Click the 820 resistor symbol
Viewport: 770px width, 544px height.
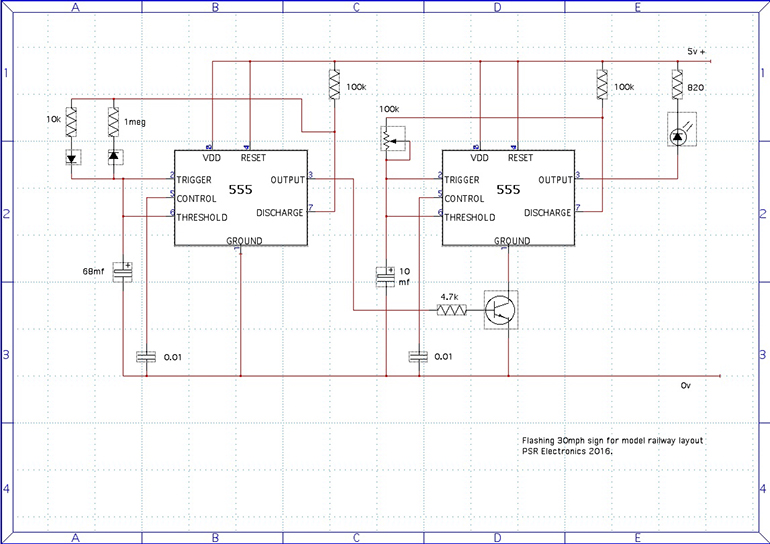pos(679,89)
